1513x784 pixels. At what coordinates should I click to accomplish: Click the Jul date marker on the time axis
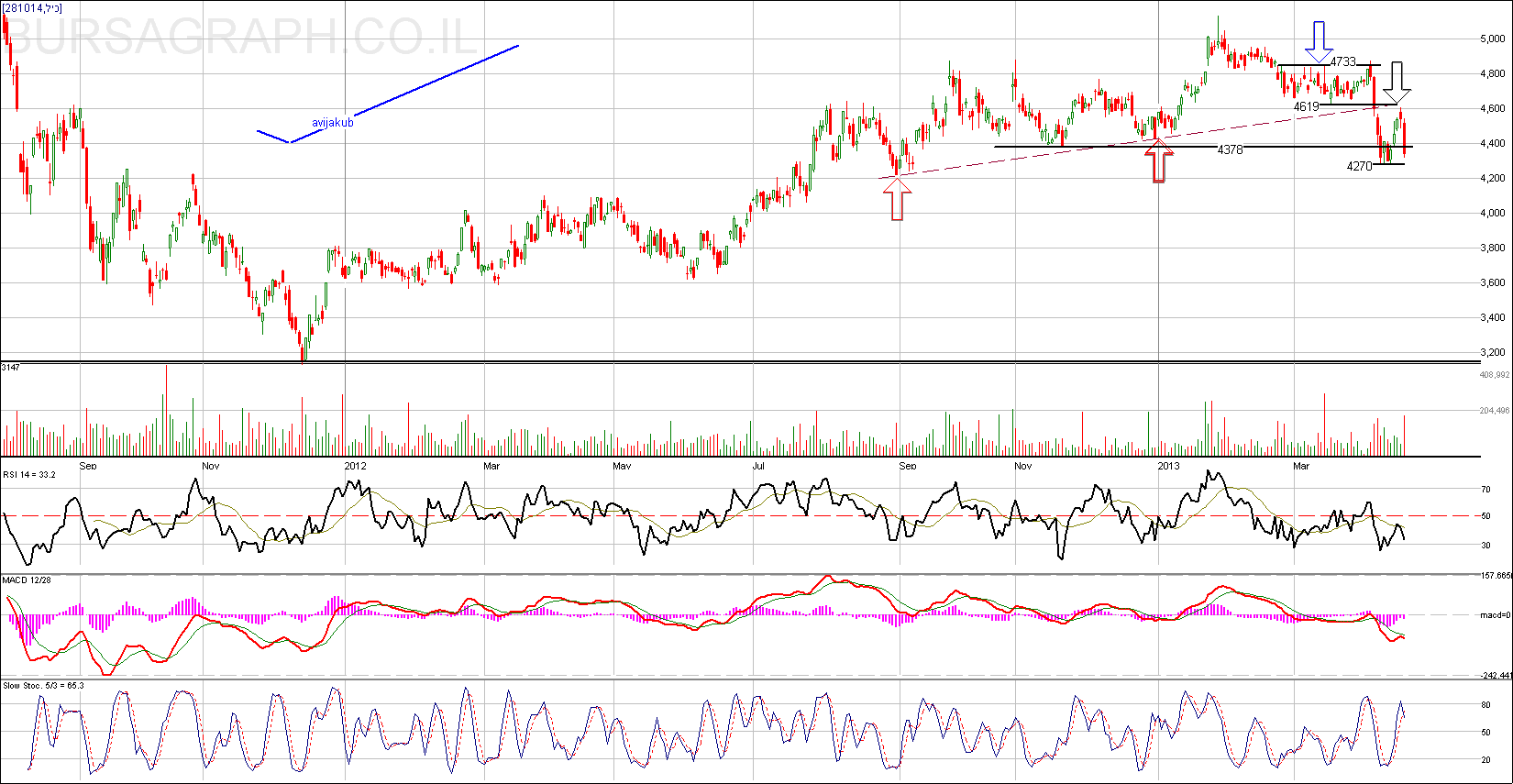758,466
